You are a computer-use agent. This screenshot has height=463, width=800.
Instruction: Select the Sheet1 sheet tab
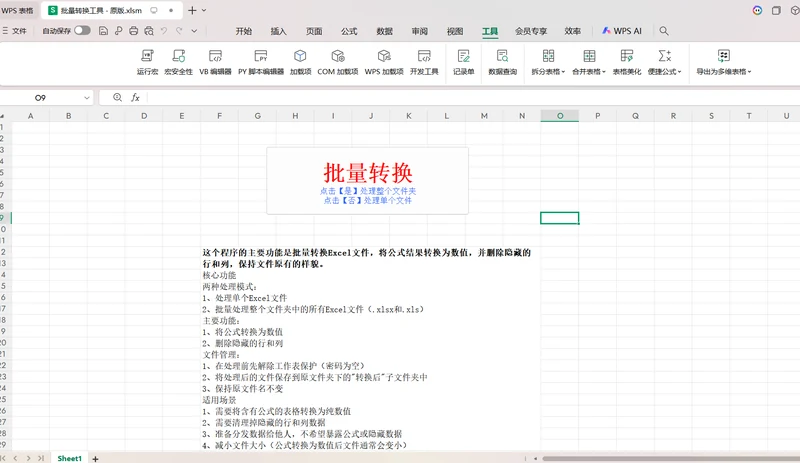pyautogui.click(x=69, y=458)
